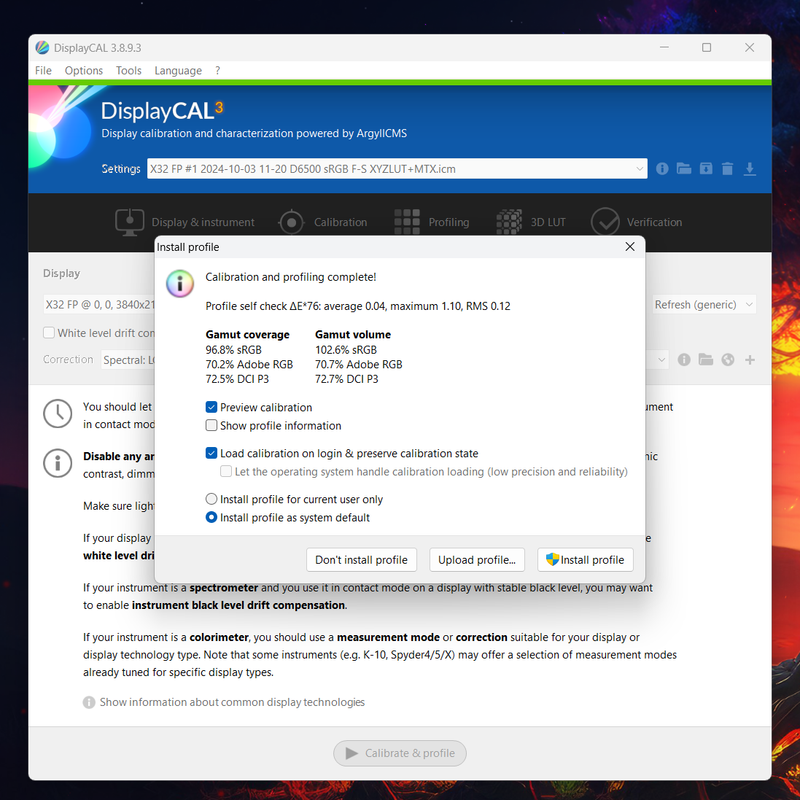Open the X32 FP display selector

click(99, 305)
